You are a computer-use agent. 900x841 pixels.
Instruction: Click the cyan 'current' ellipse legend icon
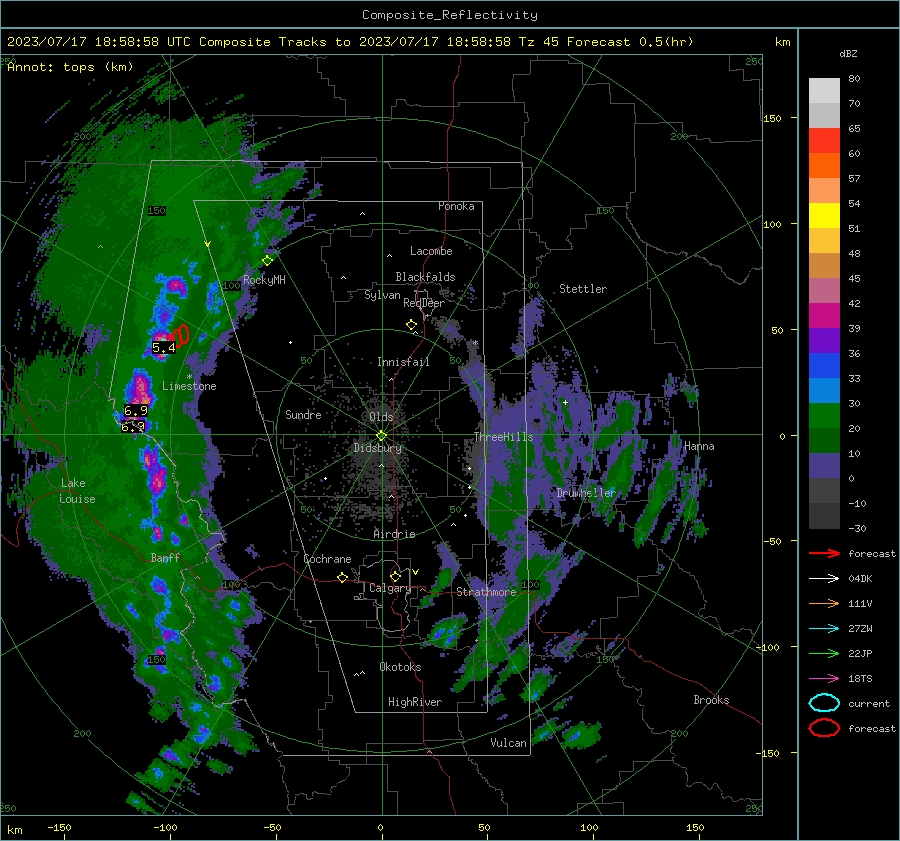pos(824,703)
